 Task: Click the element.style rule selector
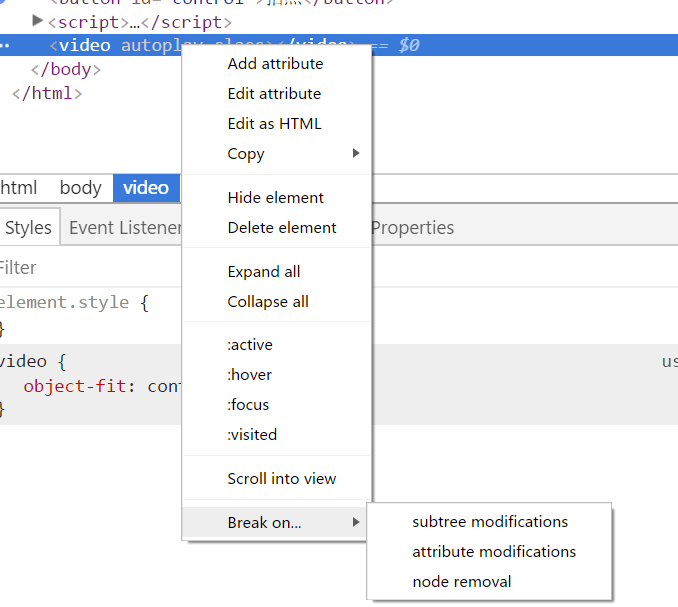(x=64, y=302)
